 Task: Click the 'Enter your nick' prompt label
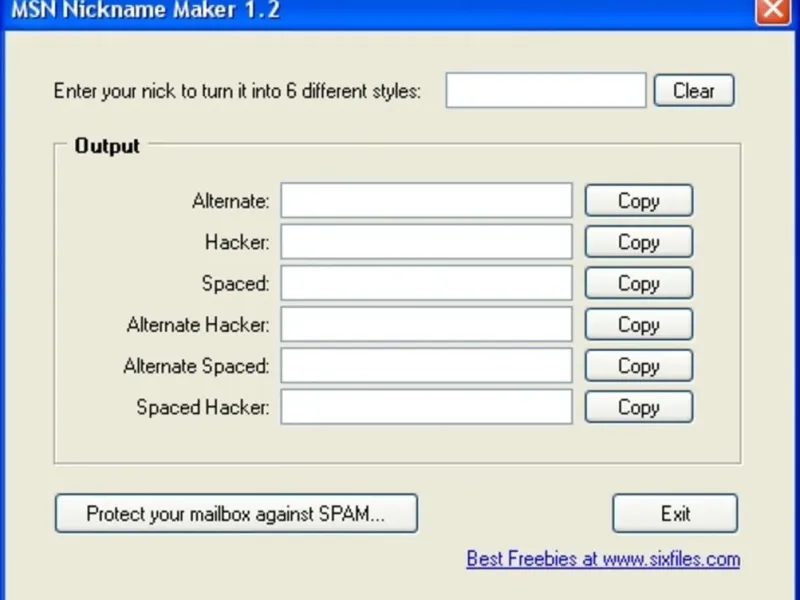tap(237, 91)
